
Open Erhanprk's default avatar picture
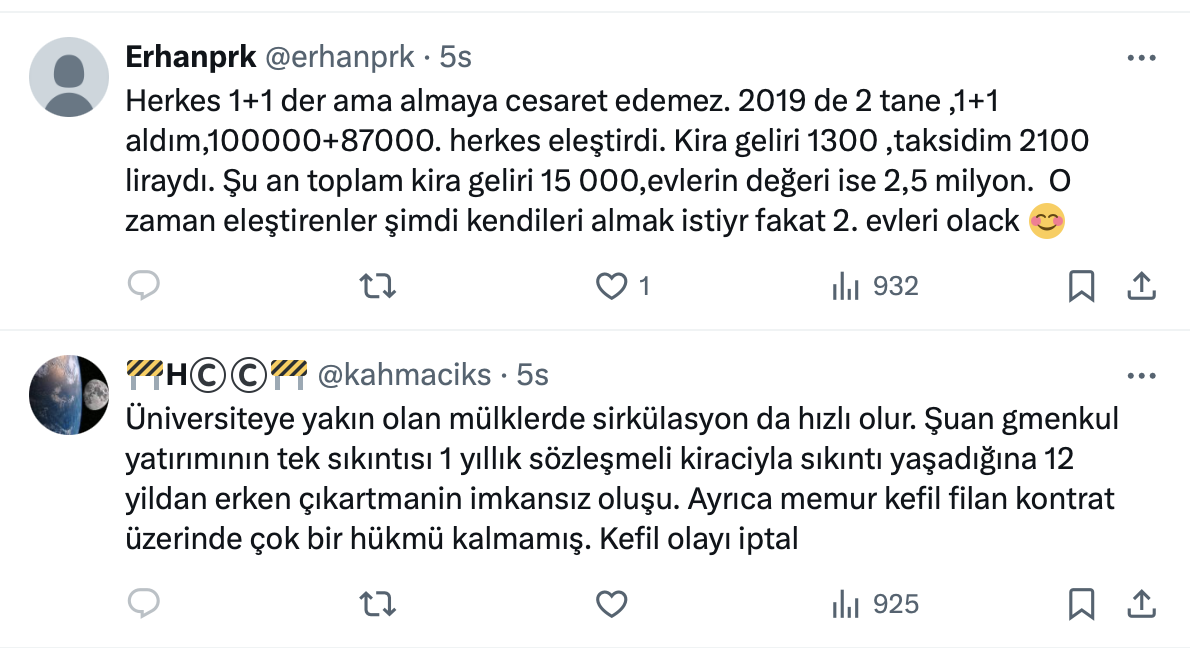(69, 77)
